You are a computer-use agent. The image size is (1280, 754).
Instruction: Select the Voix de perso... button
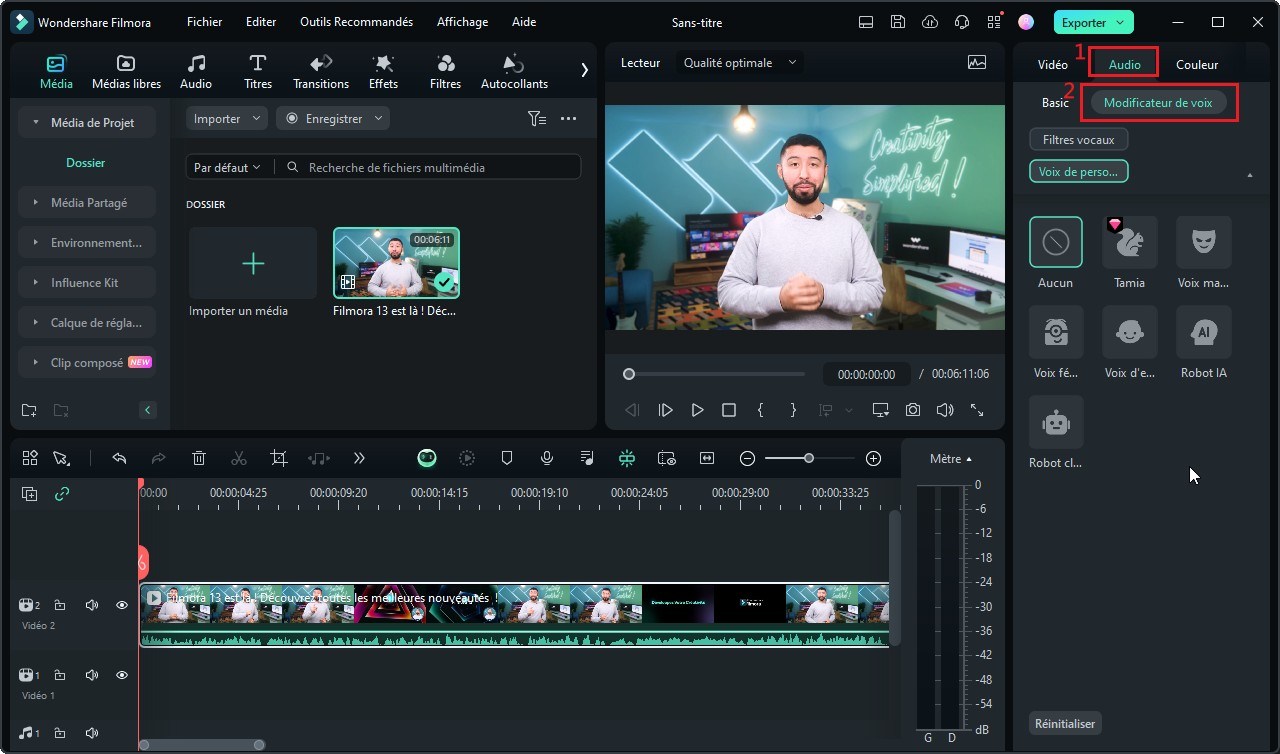tap(1079, 172)
